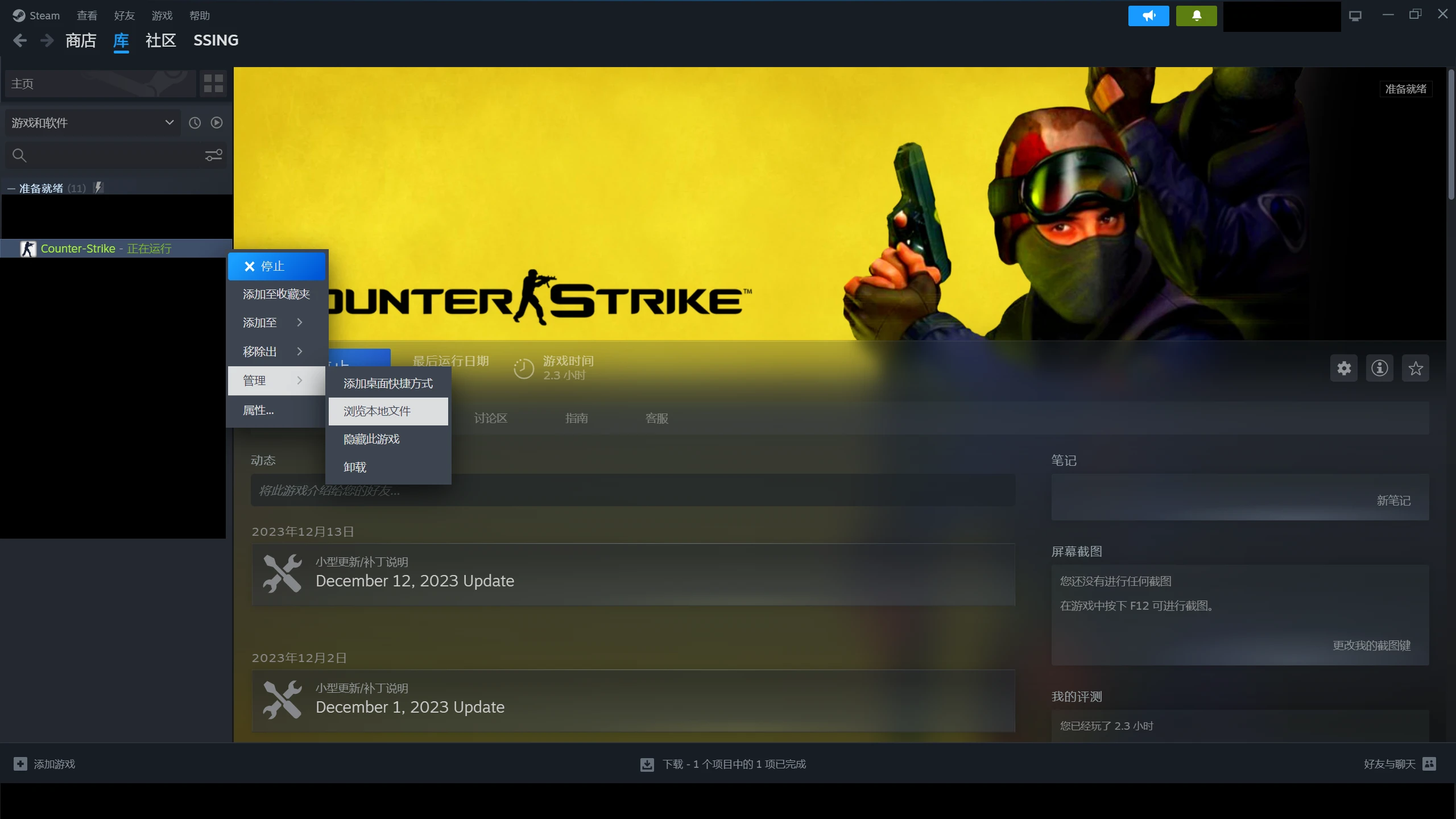The image size is (1456, 819).
Task: Switch to grid collections view icon
Action: (213, 84)
